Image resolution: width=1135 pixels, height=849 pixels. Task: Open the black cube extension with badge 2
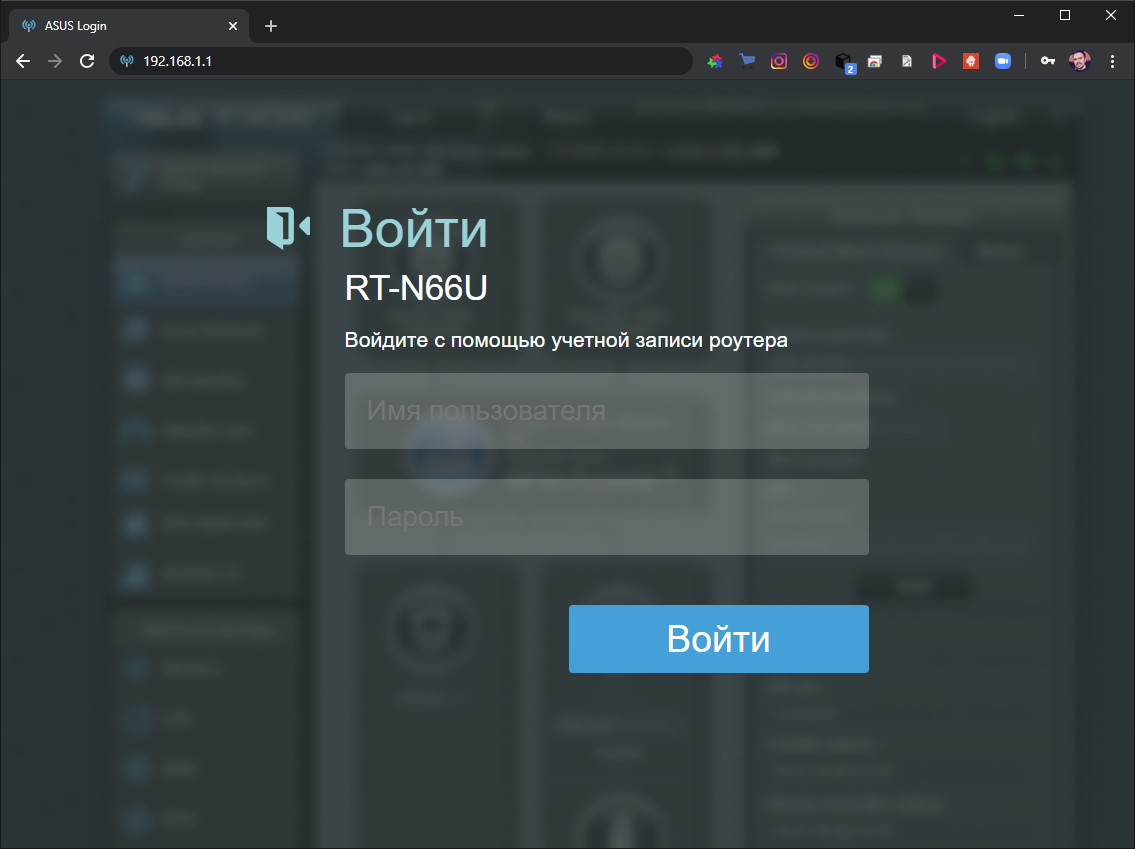(843, 62)
